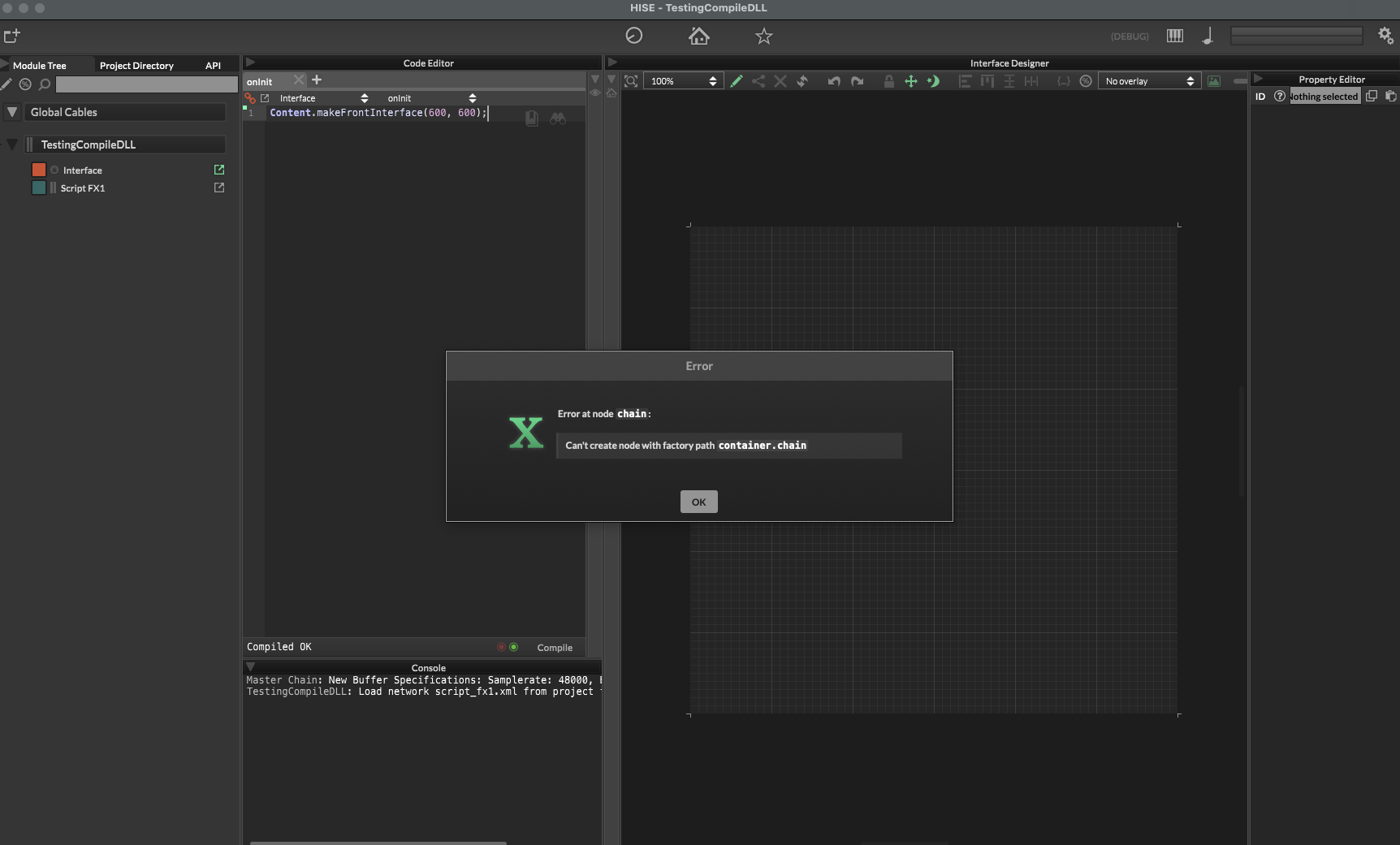This screenshot has width=1400, height=845.
Task: Click the percent icon in Module Tree toolbar
Action: pos(25,84)
